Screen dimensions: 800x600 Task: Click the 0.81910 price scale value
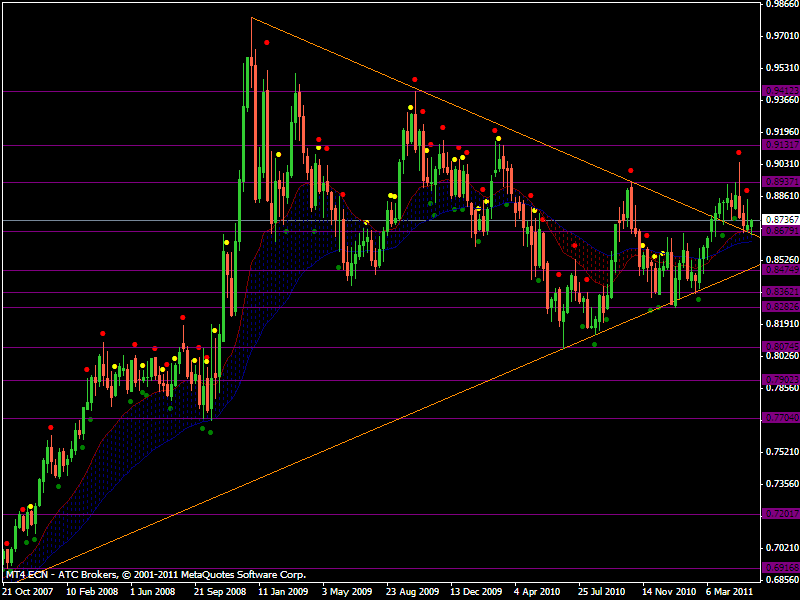[x=783, y=324]
